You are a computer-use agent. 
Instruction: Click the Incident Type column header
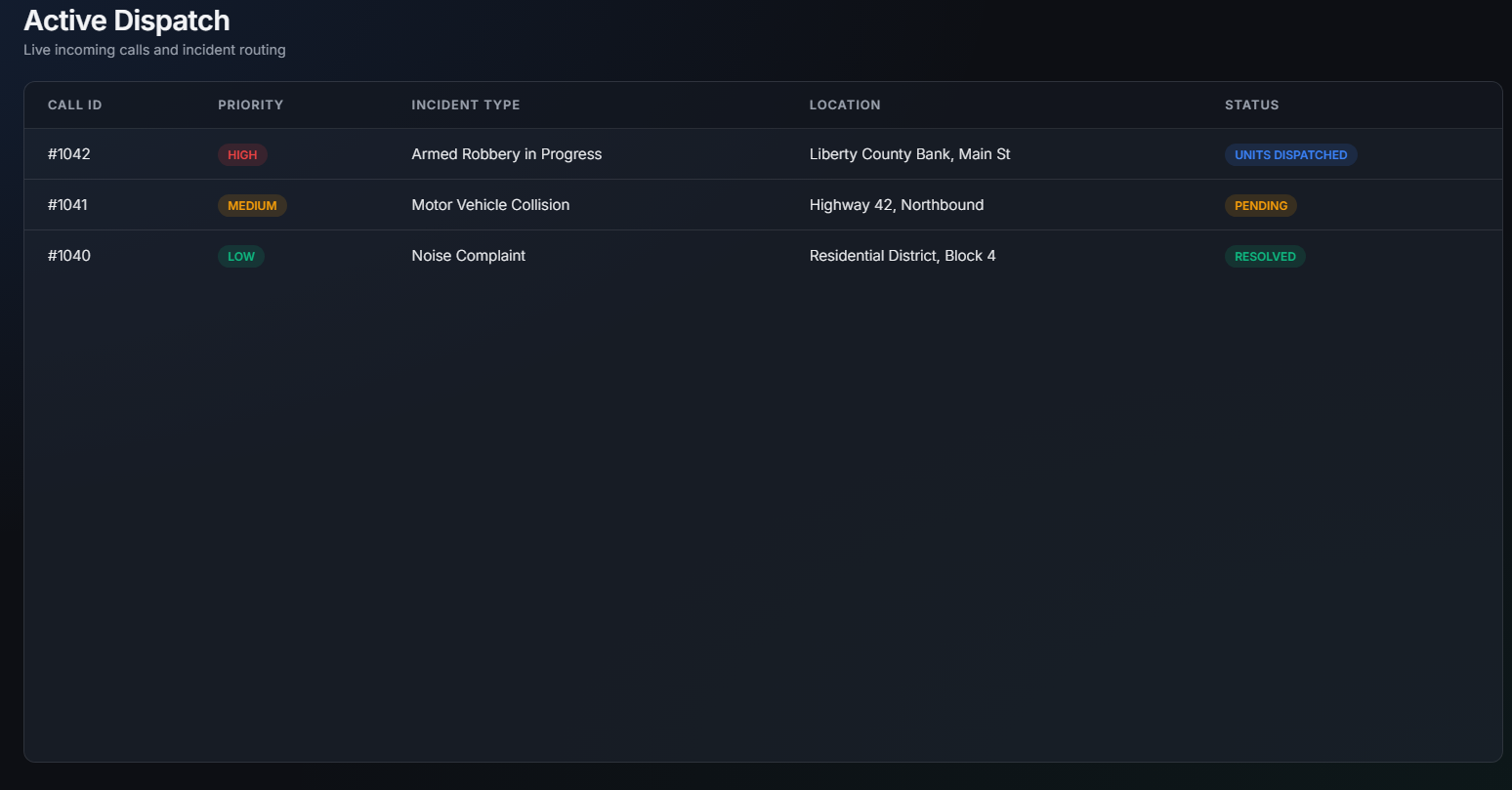(x=466, y=104)
